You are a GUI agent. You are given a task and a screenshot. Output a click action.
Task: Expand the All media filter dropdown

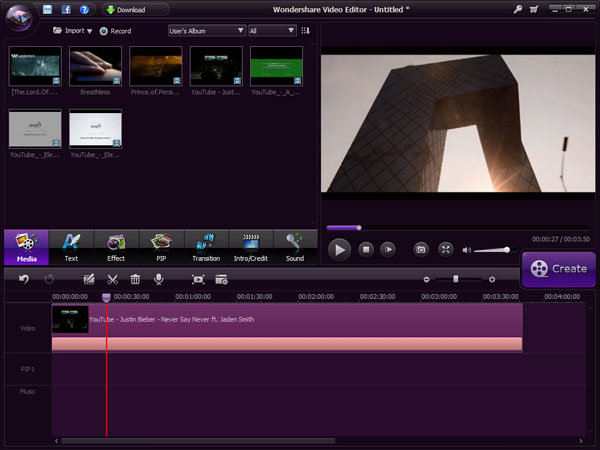tap(272, 31)
